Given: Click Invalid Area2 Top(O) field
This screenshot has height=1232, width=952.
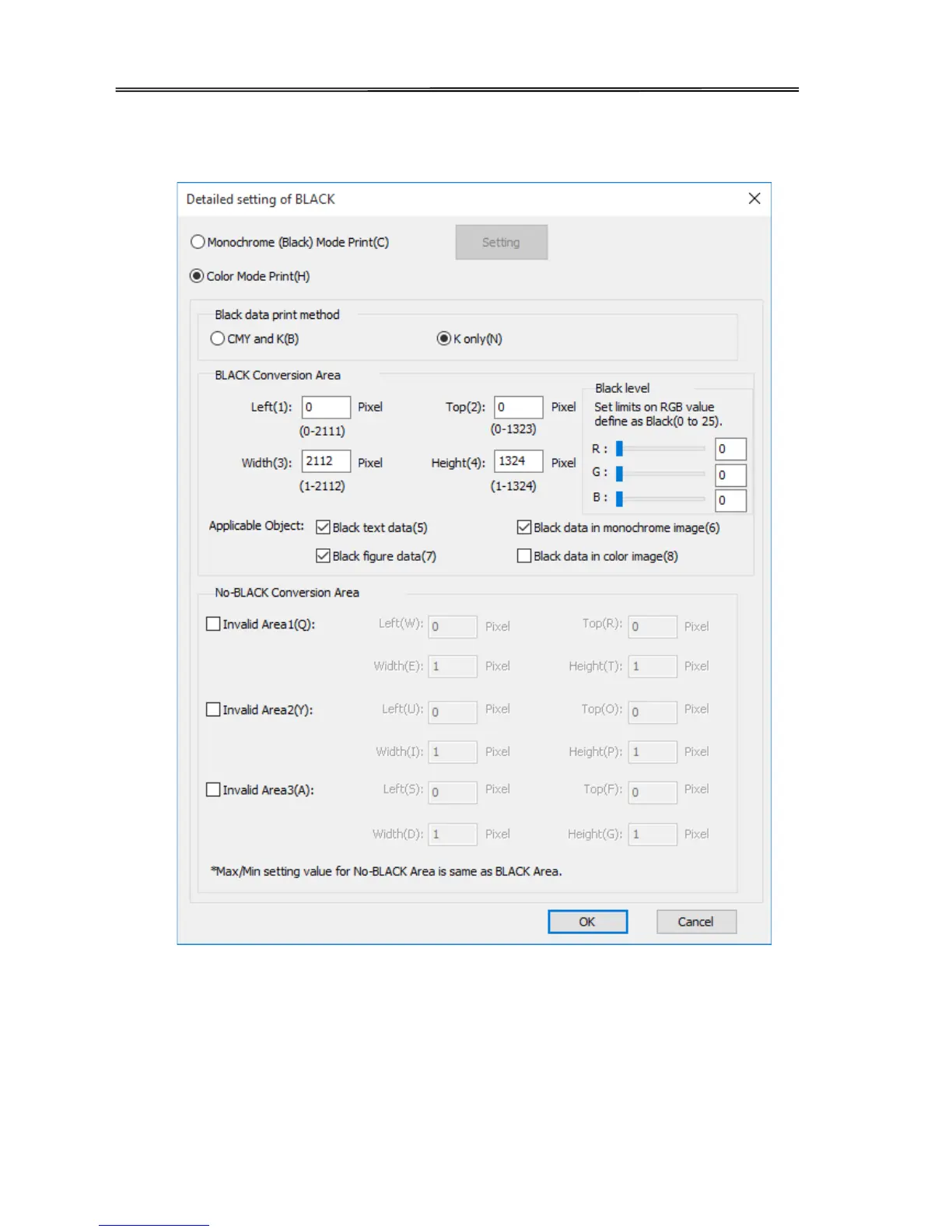Looking at the screenshot, I should [x=653, y=712].
